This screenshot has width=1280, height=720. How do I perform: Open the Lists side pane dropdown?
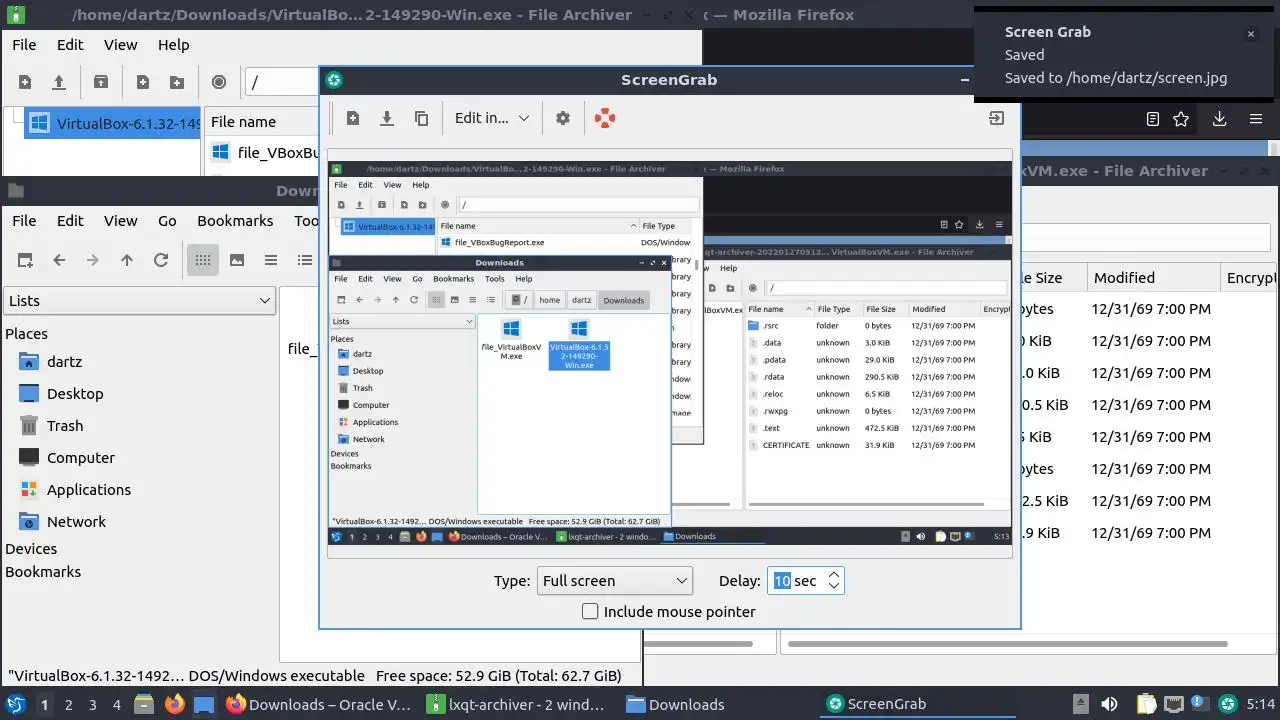139,300
